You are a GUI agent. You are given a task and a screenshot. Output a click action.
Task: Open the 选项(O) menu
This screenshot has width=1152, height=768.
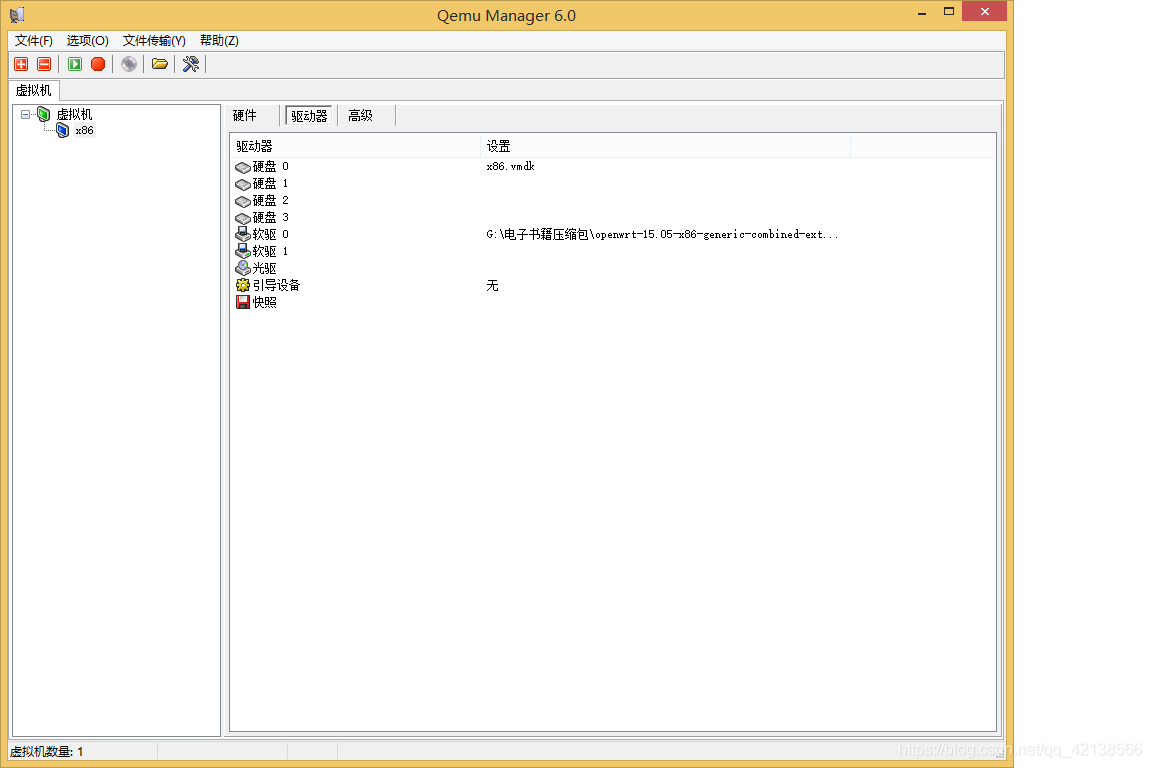click(x=87, y=40)
